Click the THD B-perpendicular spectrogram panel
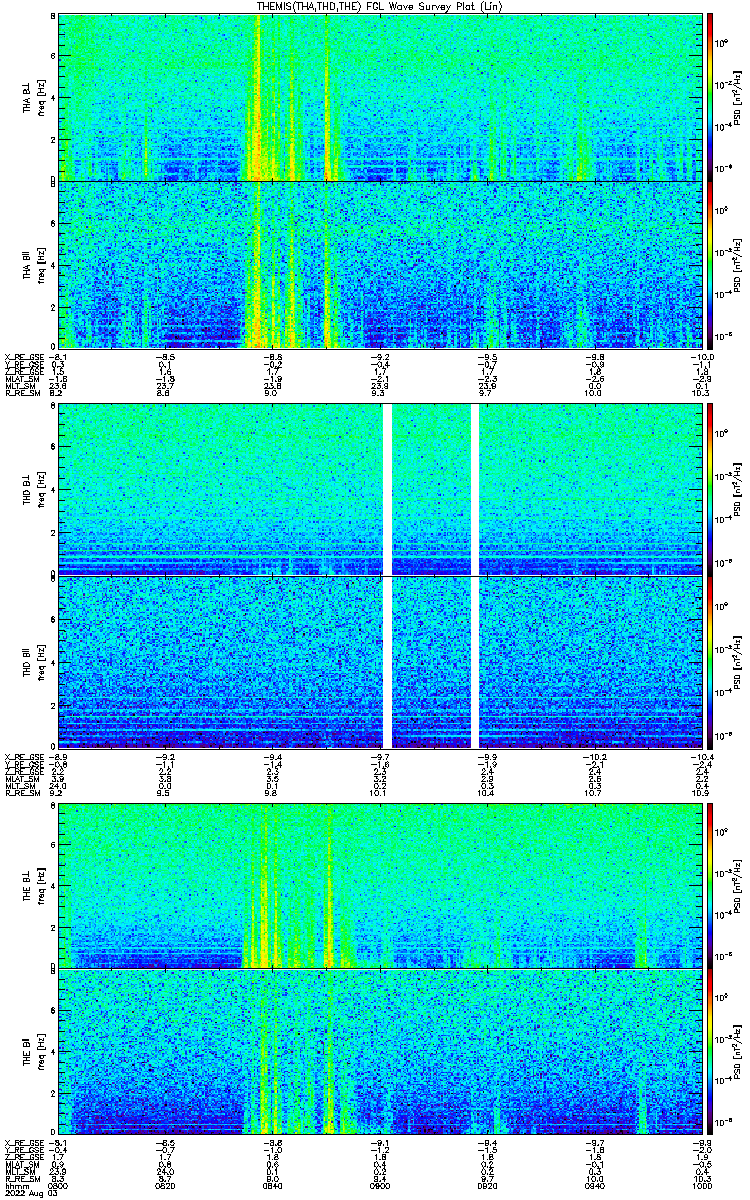Screen dimensions: 750x1200 pos(380,489)
